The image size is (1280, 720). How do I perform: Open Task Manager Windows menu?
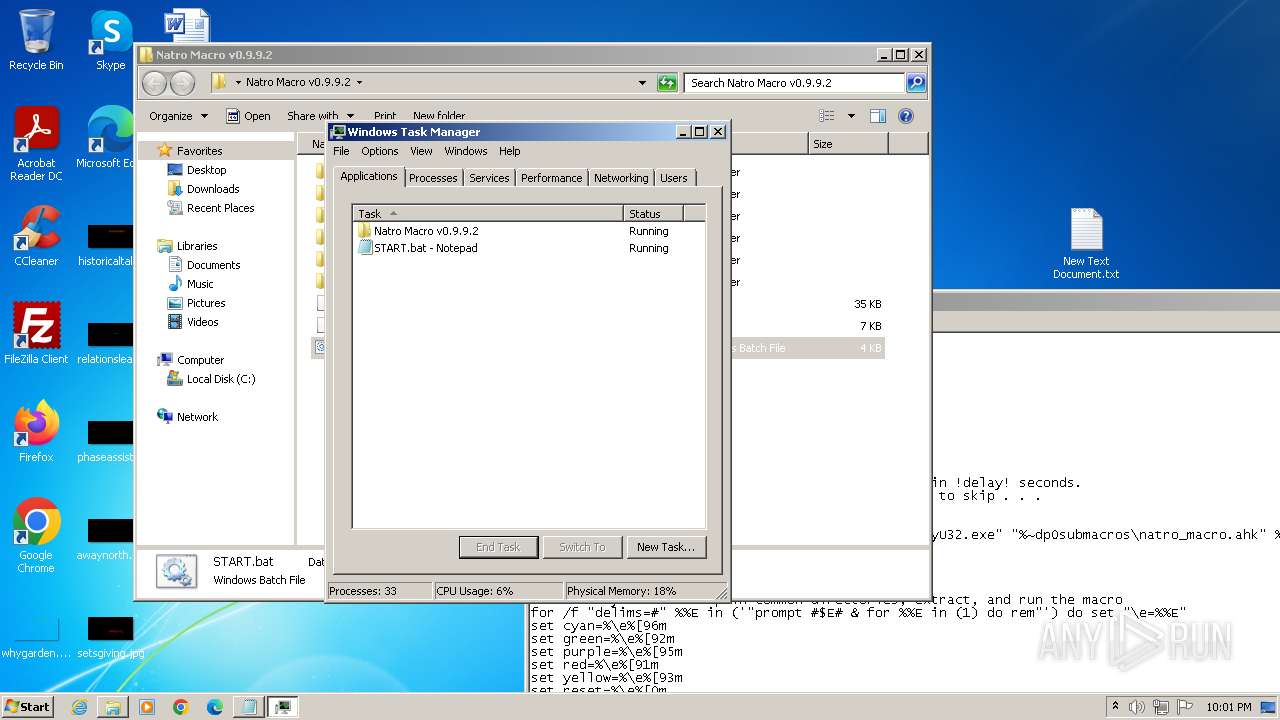click(466, 151)
